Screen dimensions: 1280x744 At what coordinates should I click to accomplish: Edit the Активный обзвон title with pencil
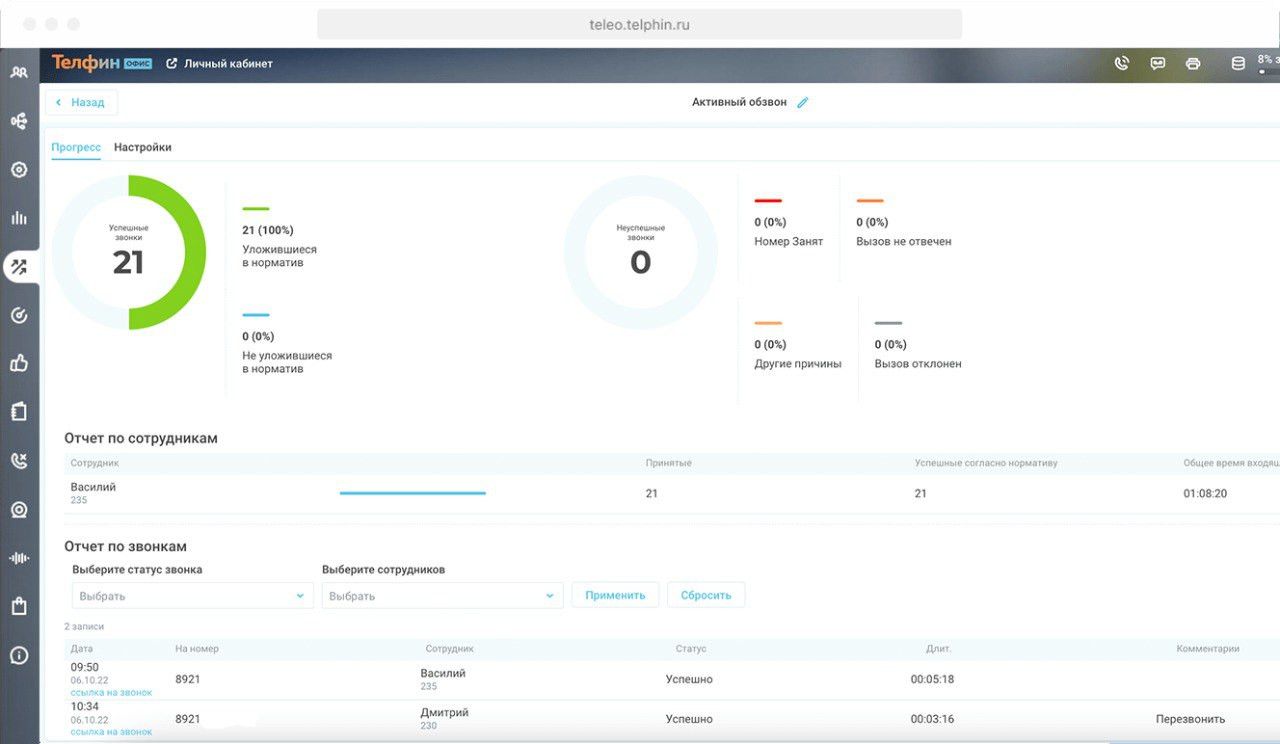point(802,102)
